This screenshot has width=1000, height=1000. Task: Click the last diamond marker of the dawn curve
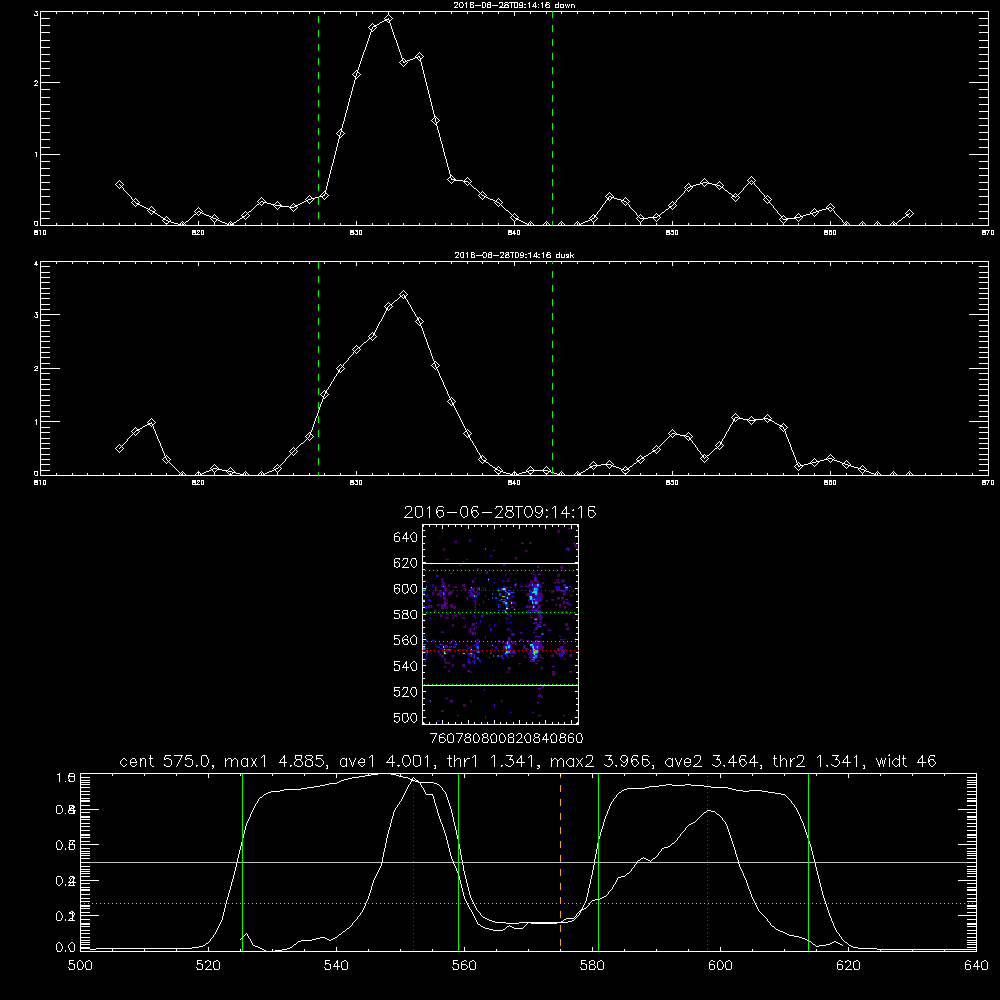pos(909,213)
